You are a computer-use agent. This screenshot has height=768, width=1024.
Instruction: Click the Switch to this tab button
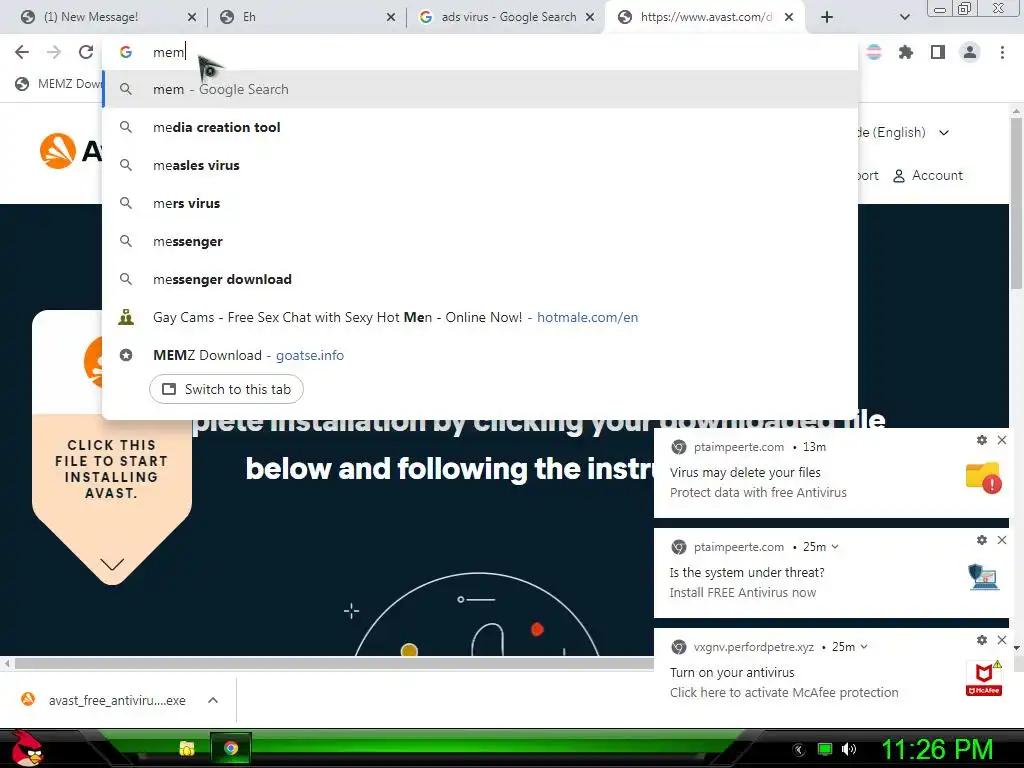[x=226, y=389]
